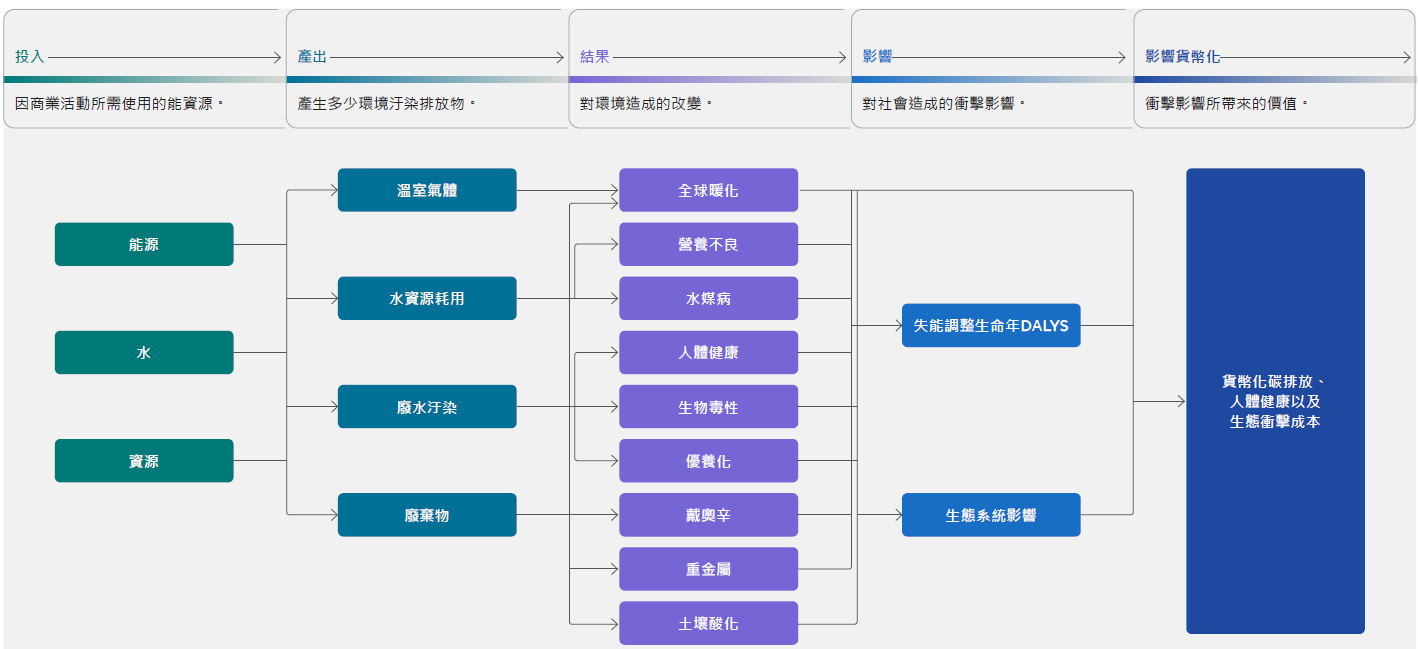Select the 水 input box

click(144, 353)
